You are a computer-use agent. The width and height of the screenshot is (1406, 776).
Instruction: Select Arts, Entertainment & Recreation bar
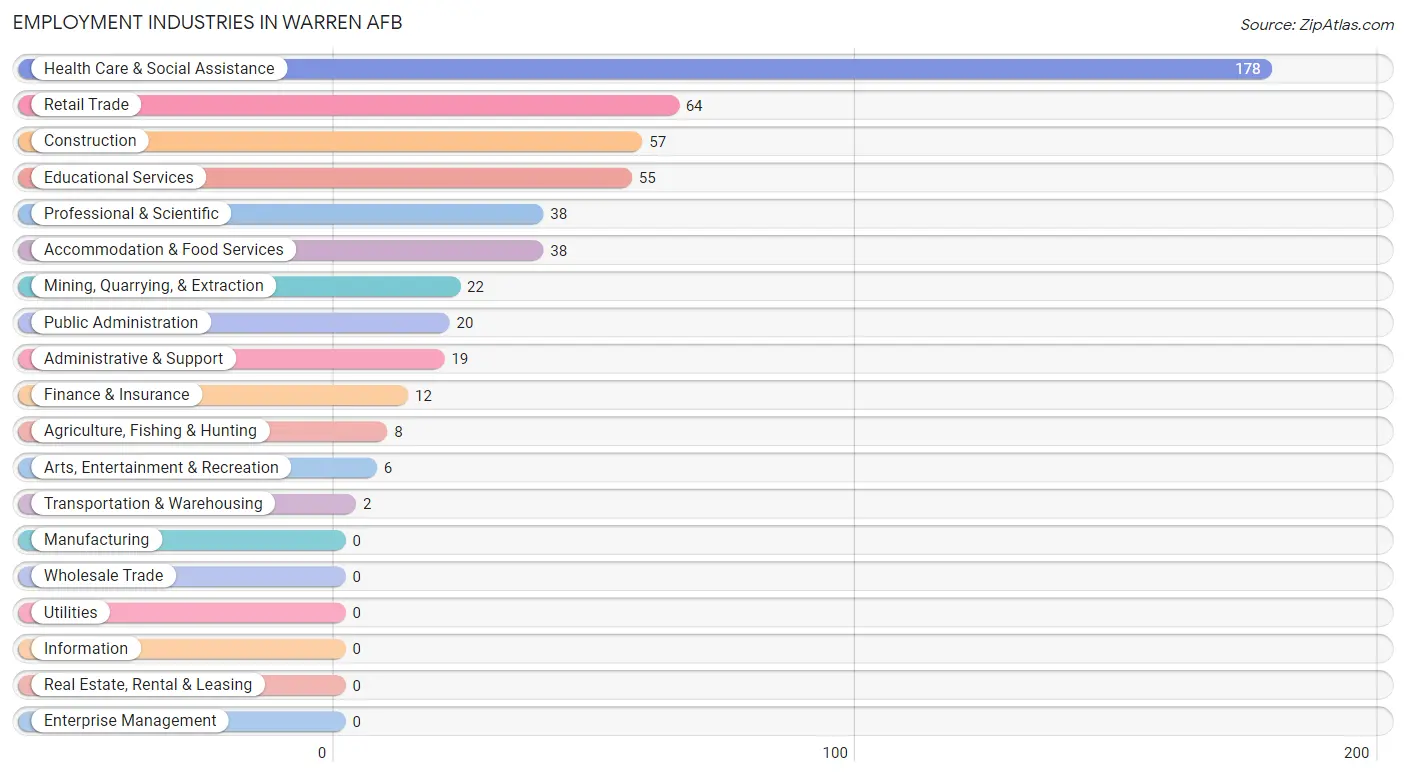(197, 467)
